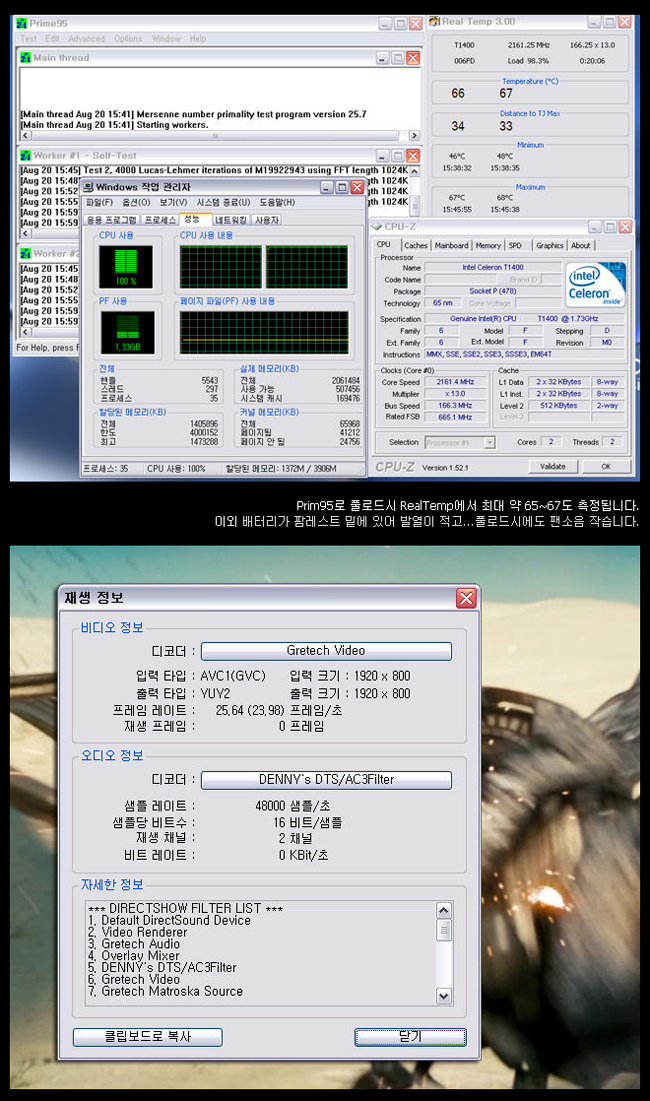Click 'Socket P (478)' package value
Screen dimensions: 650x1101
[493, 291]
